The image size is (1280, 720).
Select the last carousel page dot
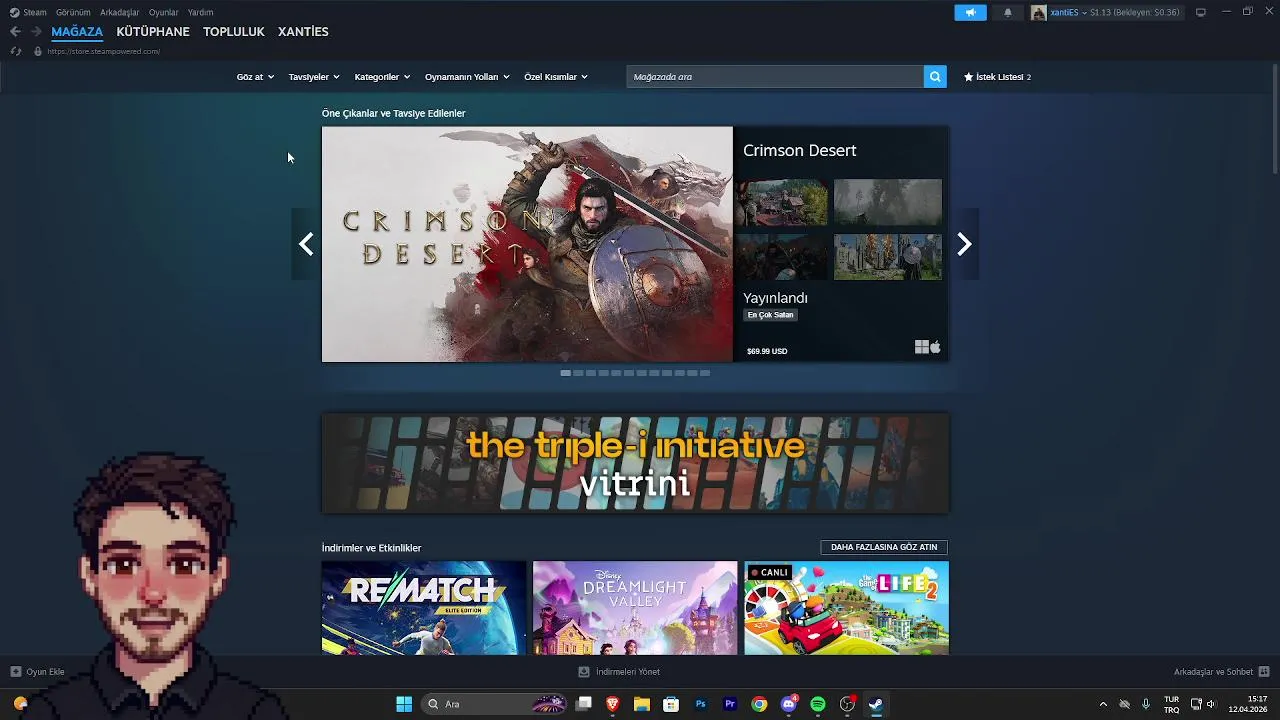click(705, 373)
